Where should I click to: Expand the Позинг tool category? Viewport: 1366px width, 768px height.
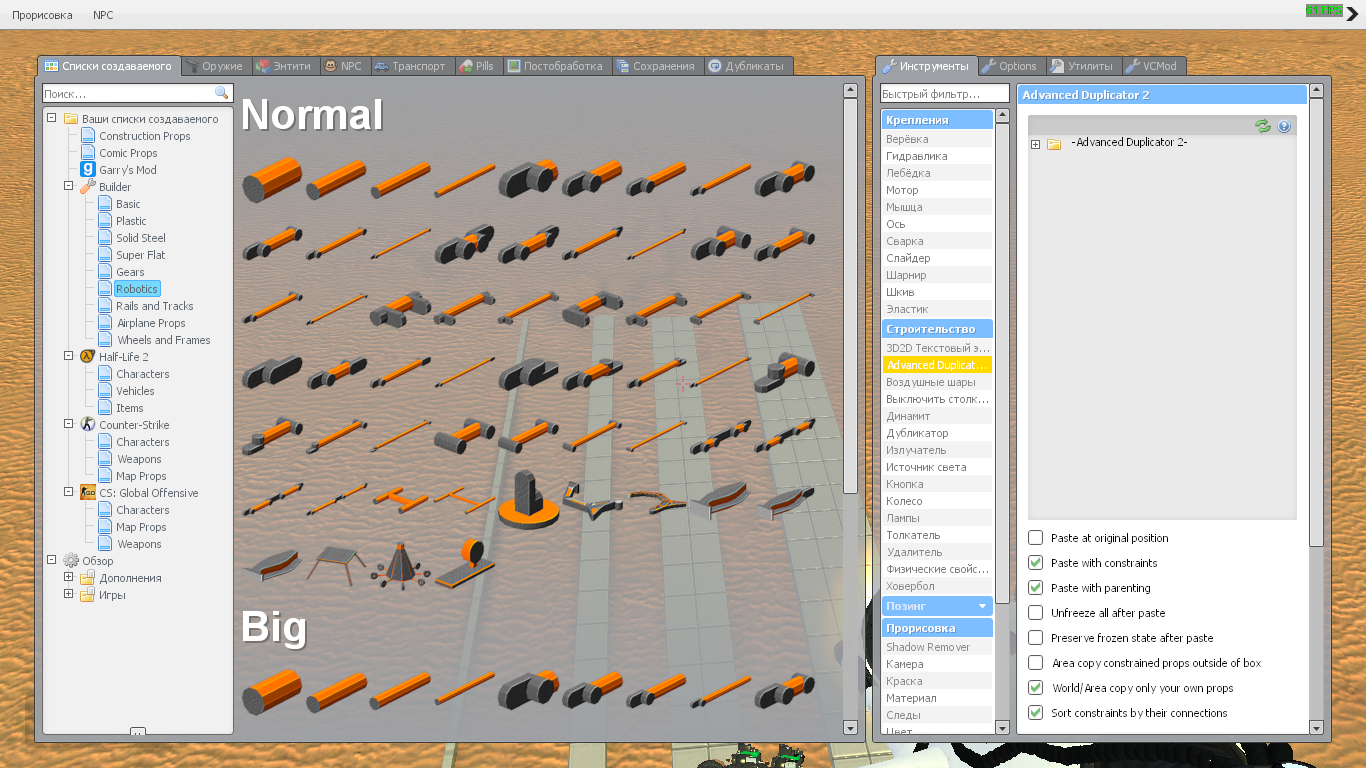coord(937,606)
